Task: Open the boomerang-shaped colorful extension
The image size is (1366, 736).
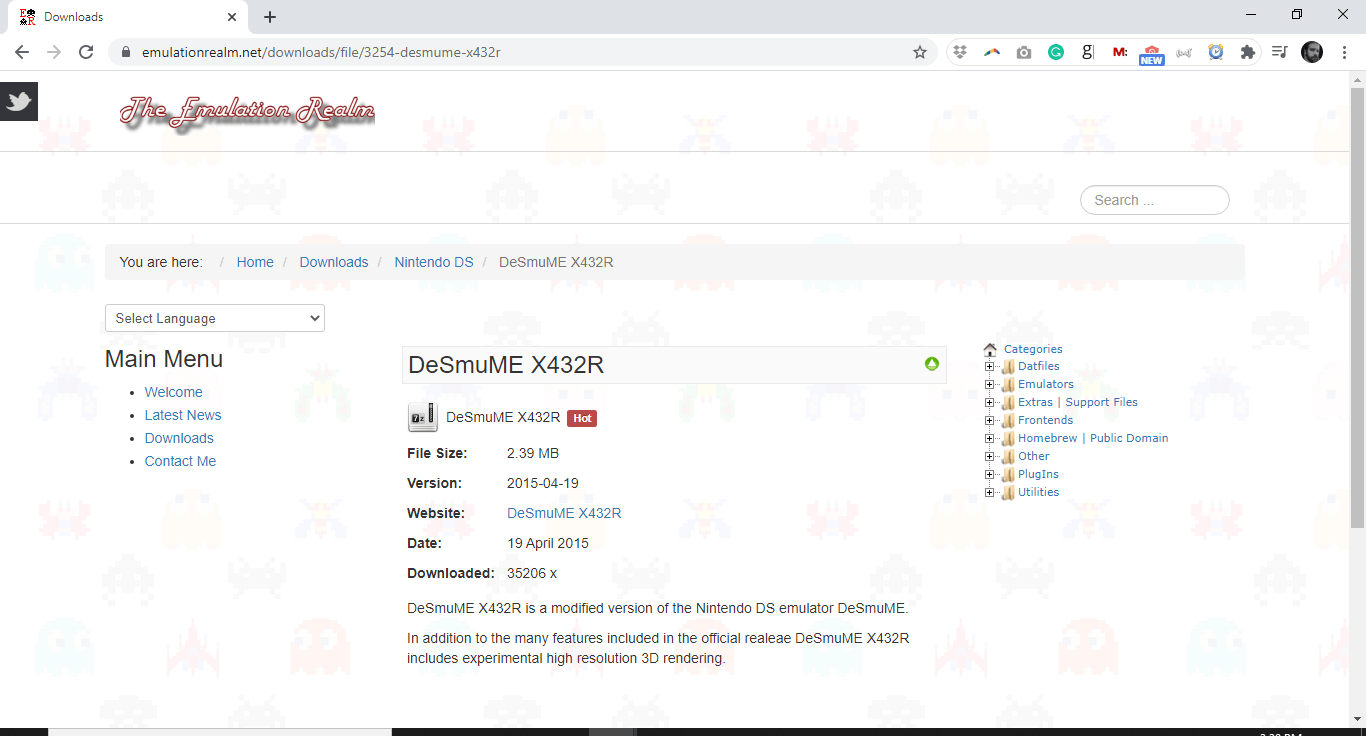Action: point(992,52)
